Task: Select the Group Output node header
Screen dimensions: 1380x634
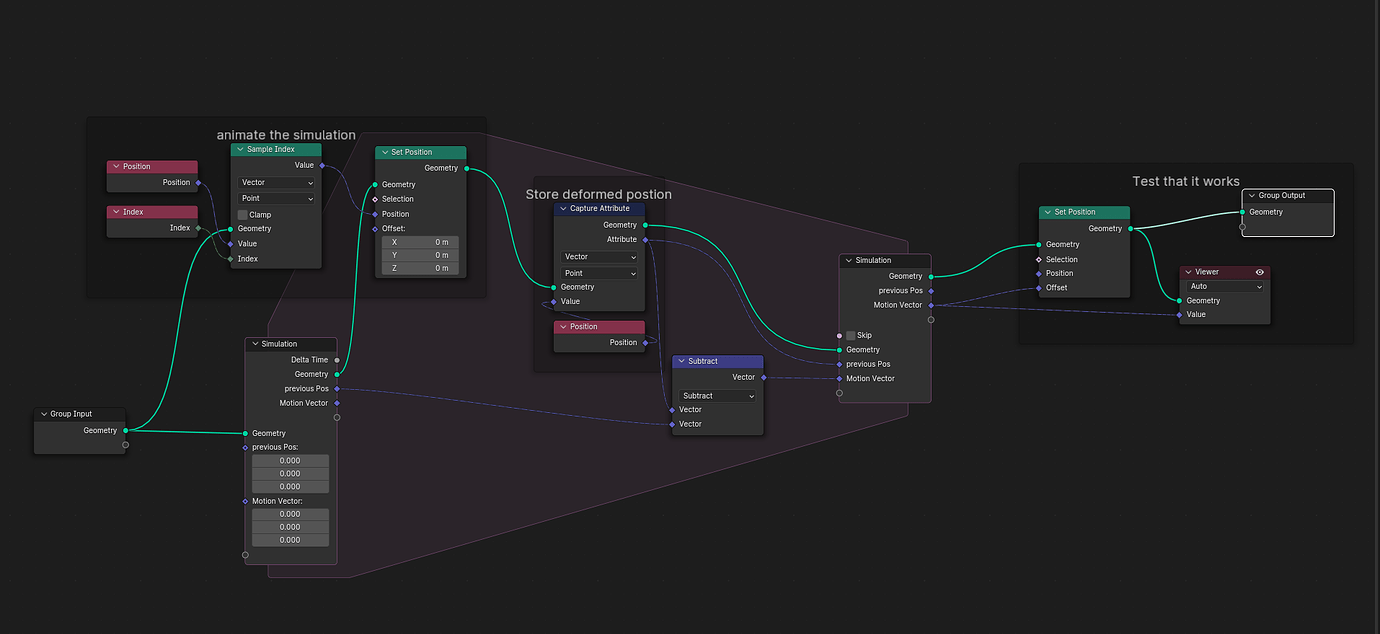Action: pos(1288,196)
